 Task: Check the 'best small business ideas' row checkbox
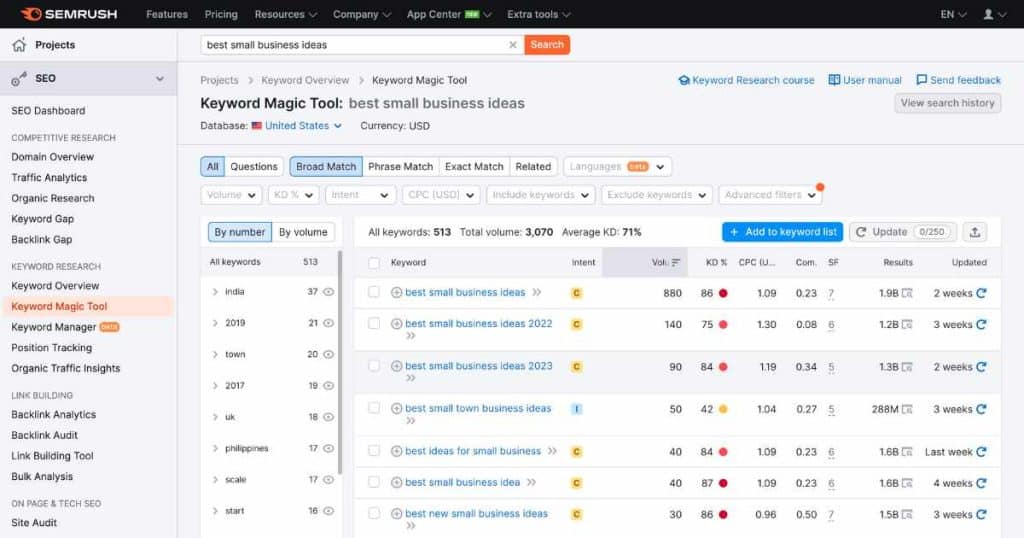pyautogui.click(x=374, y=292)
